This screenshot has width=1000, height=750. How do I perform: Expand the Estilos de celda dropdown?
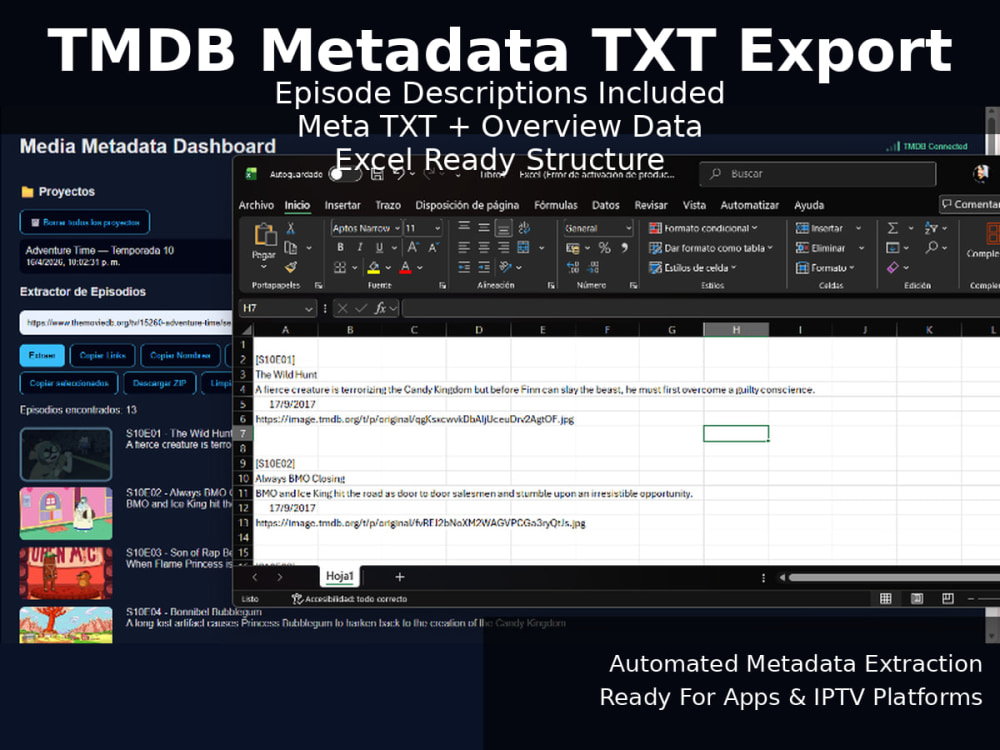(x=733, y=267)
